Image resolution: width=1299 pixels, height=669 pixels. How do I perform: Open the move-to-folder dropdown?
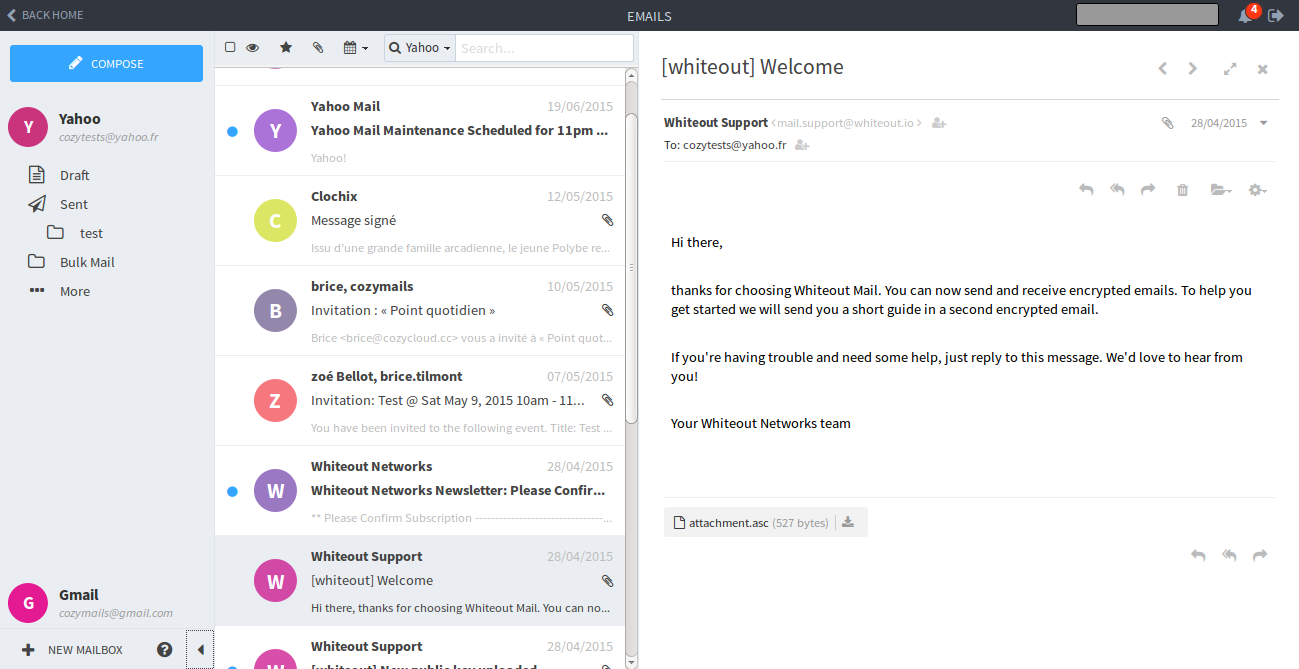coord(1220,189)
